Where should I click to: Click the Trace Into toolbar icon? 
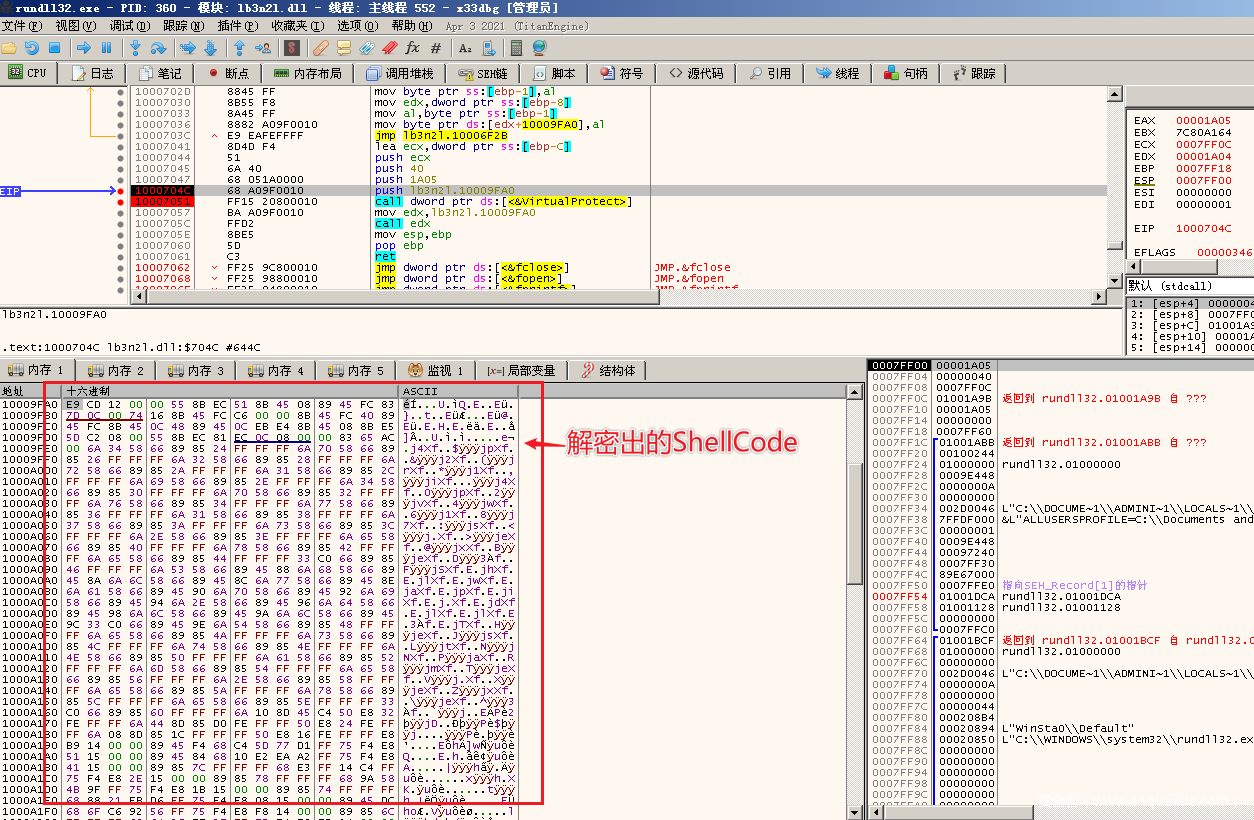(188, 47)
